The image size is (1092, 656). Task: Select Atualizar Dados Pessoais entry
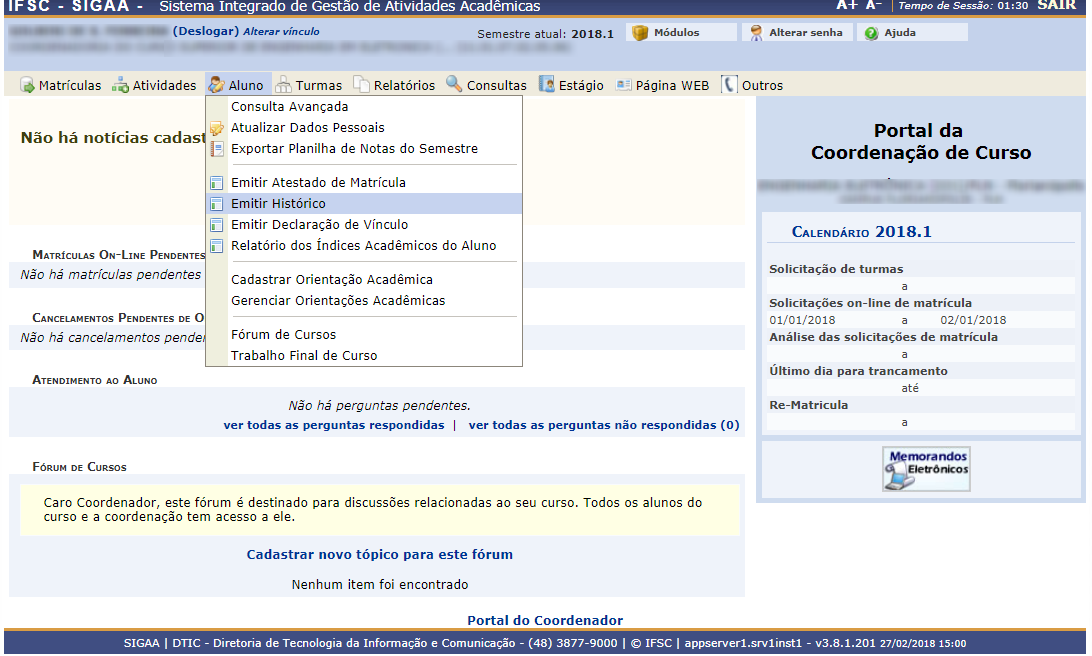(308, 127)
